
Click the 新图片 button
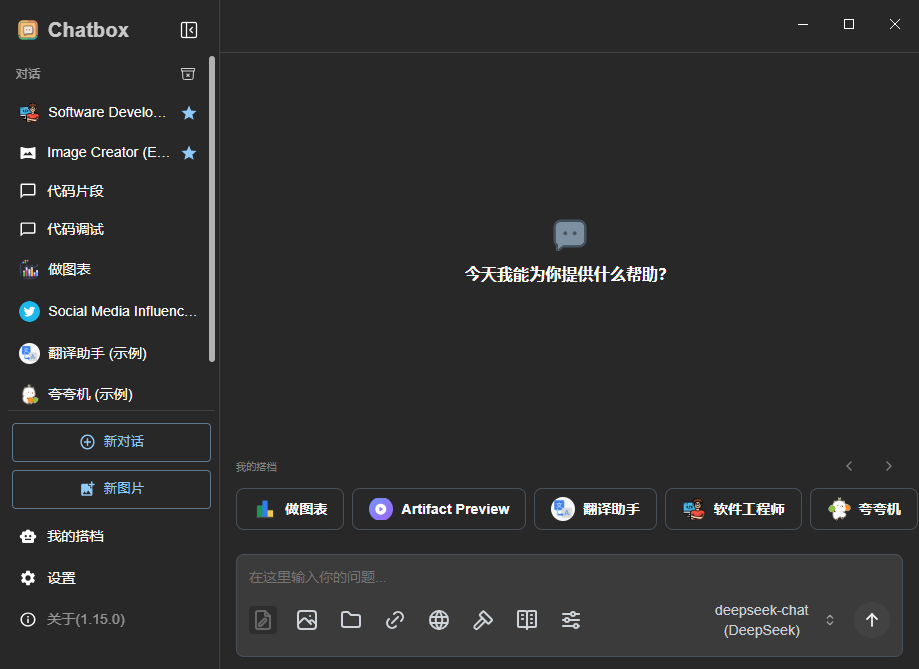[x=110, y=490]
